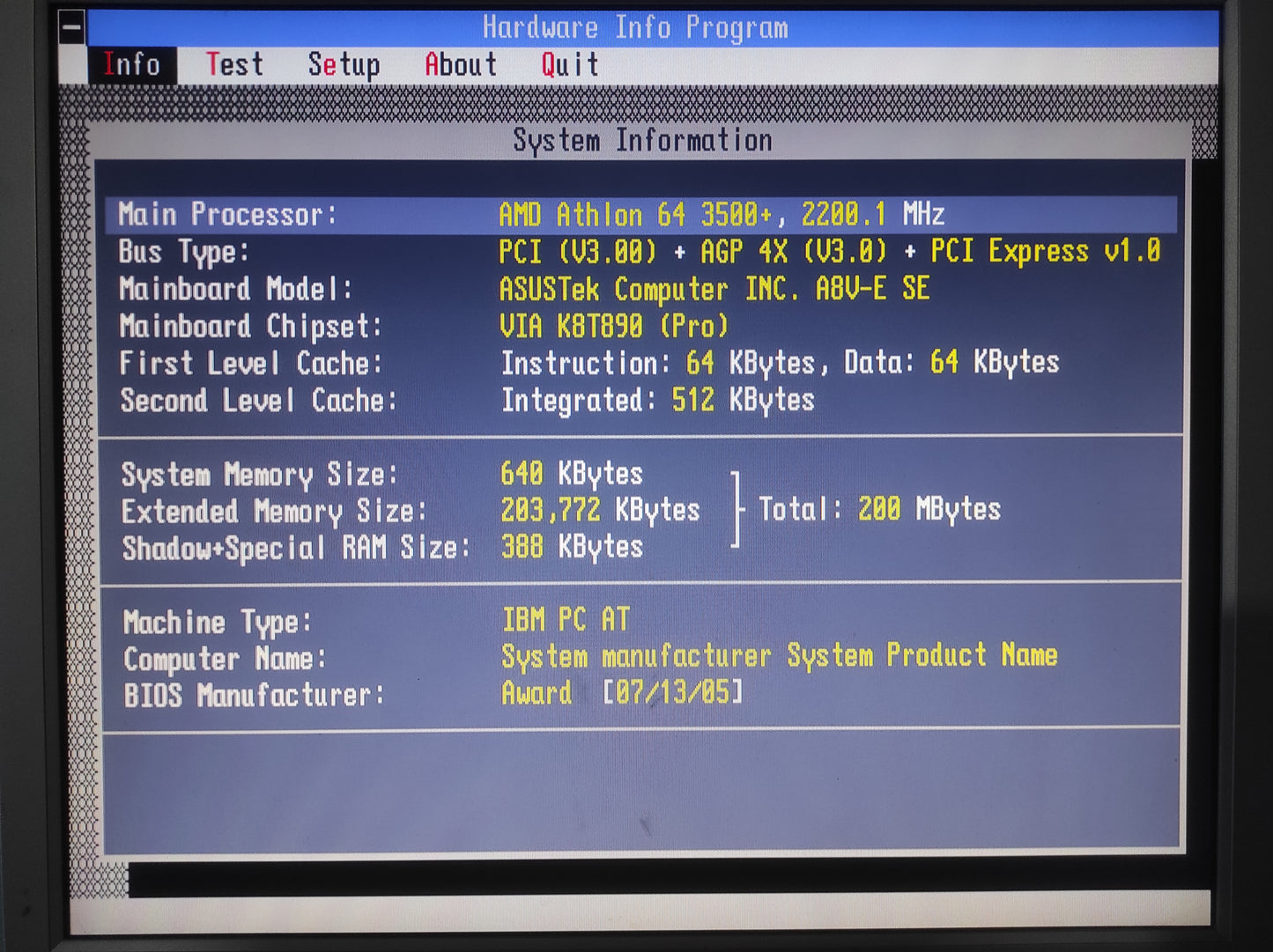Click the Mainboard Model entry
Screen dimensions: 1273x952
526,290
